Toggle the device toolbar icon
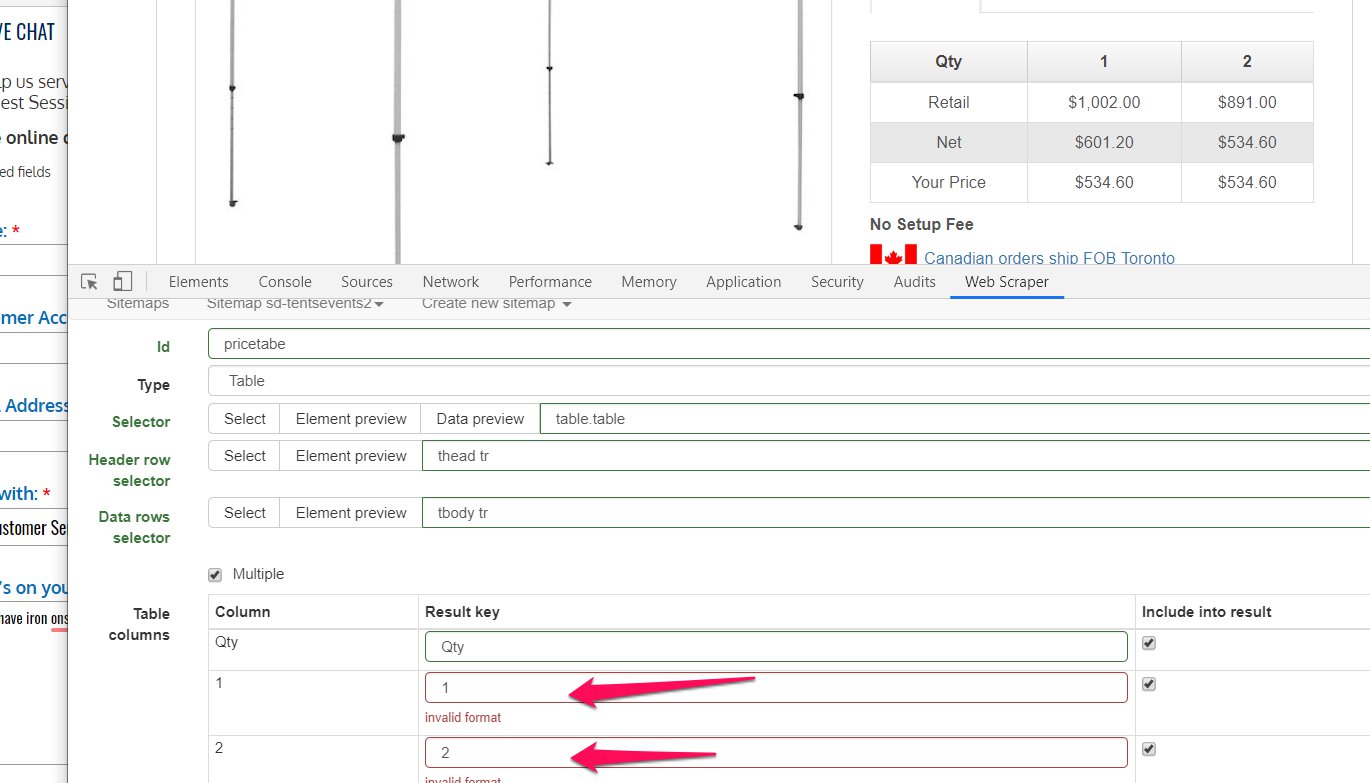1370x783 pixels. (122, 282)
